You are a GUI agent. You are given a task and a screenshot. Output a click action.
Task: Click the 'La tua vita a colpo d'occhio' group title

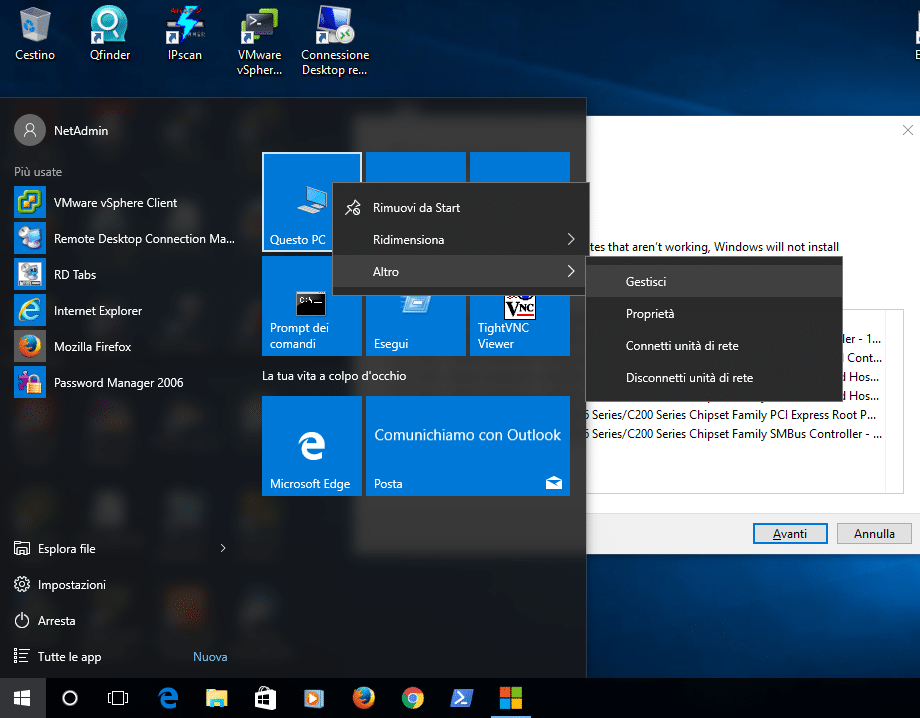(334, 376)
